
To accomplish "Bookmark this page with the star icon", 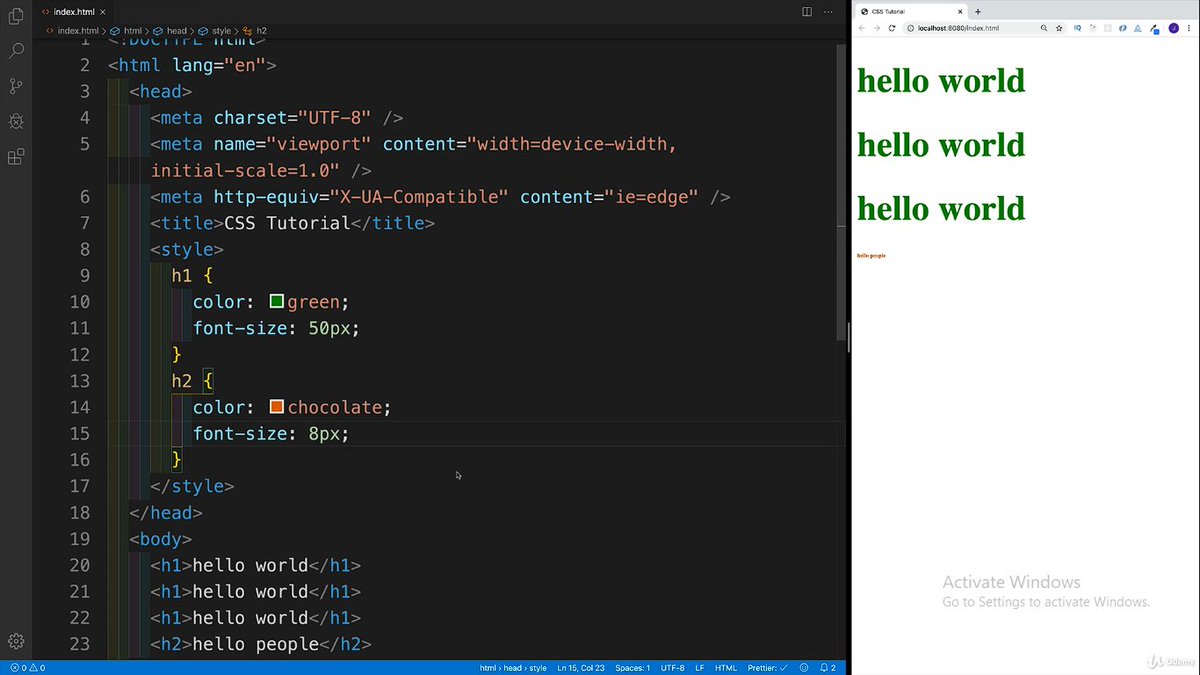I will click(x=1059, y=28).
